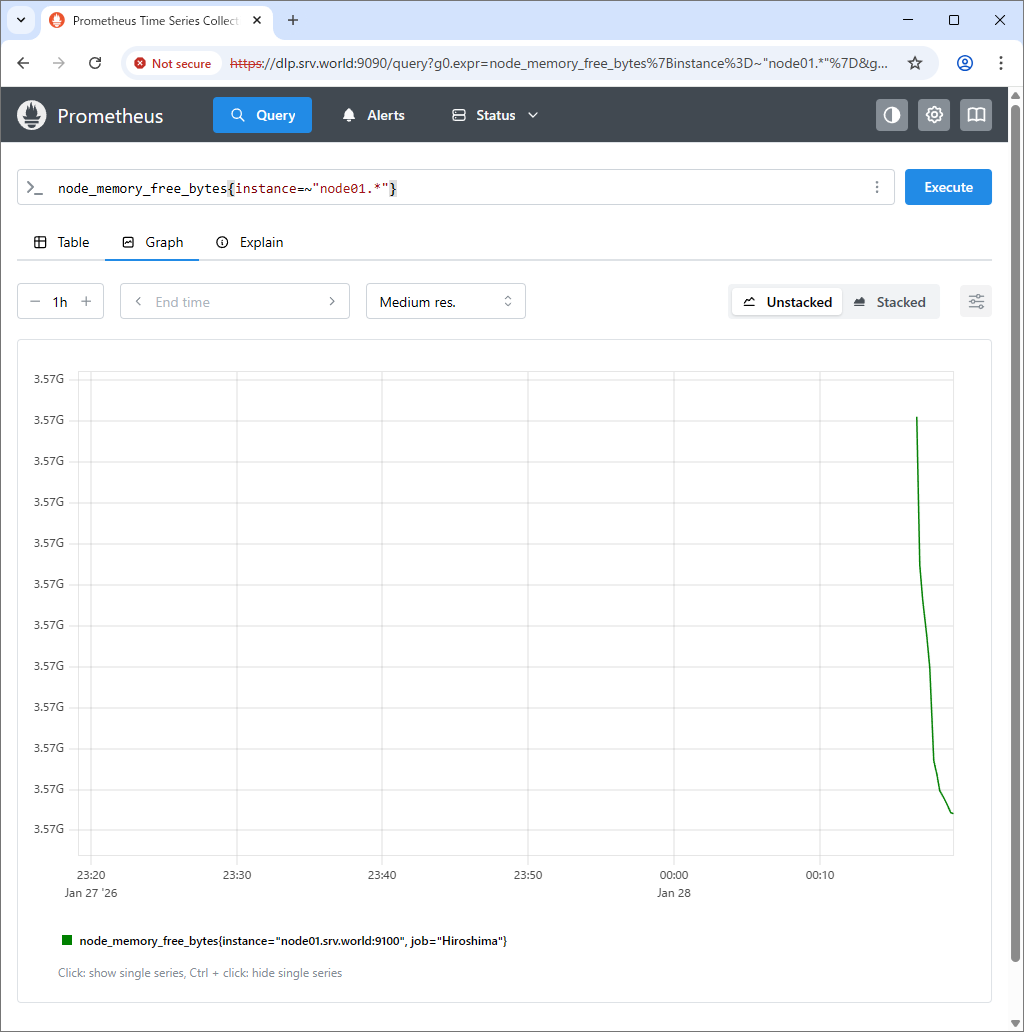Open the Chrome three-dot menu

(1001, 63)
